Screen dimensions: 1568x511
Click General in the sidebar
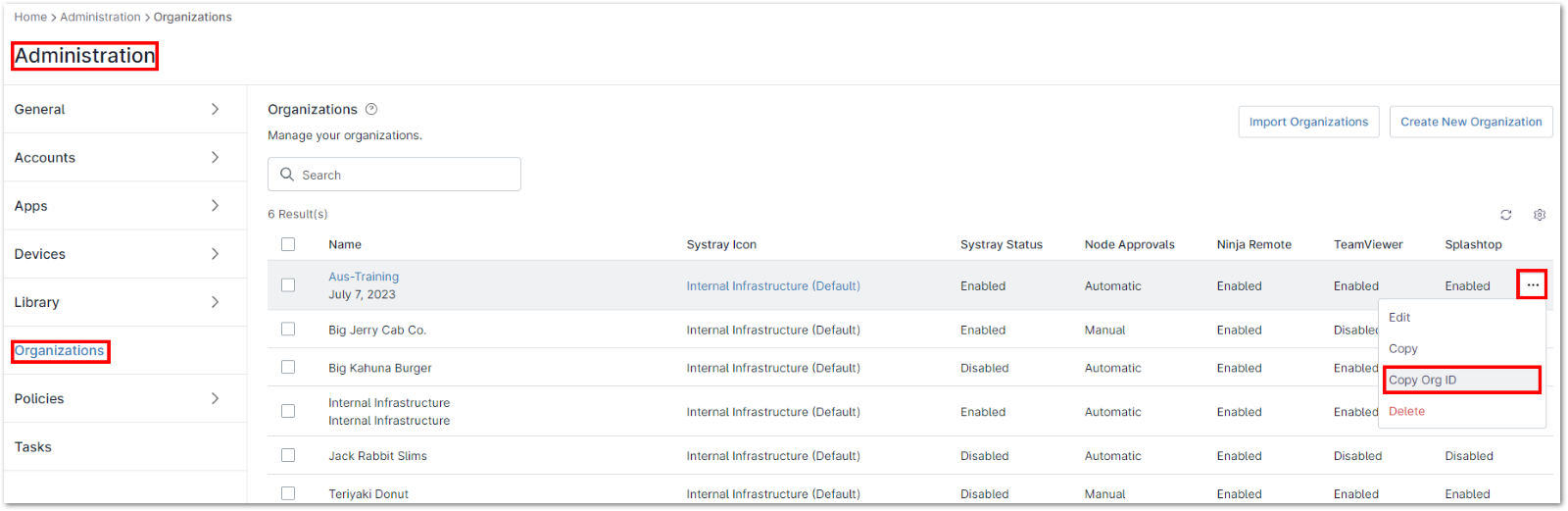click(39, 110)
